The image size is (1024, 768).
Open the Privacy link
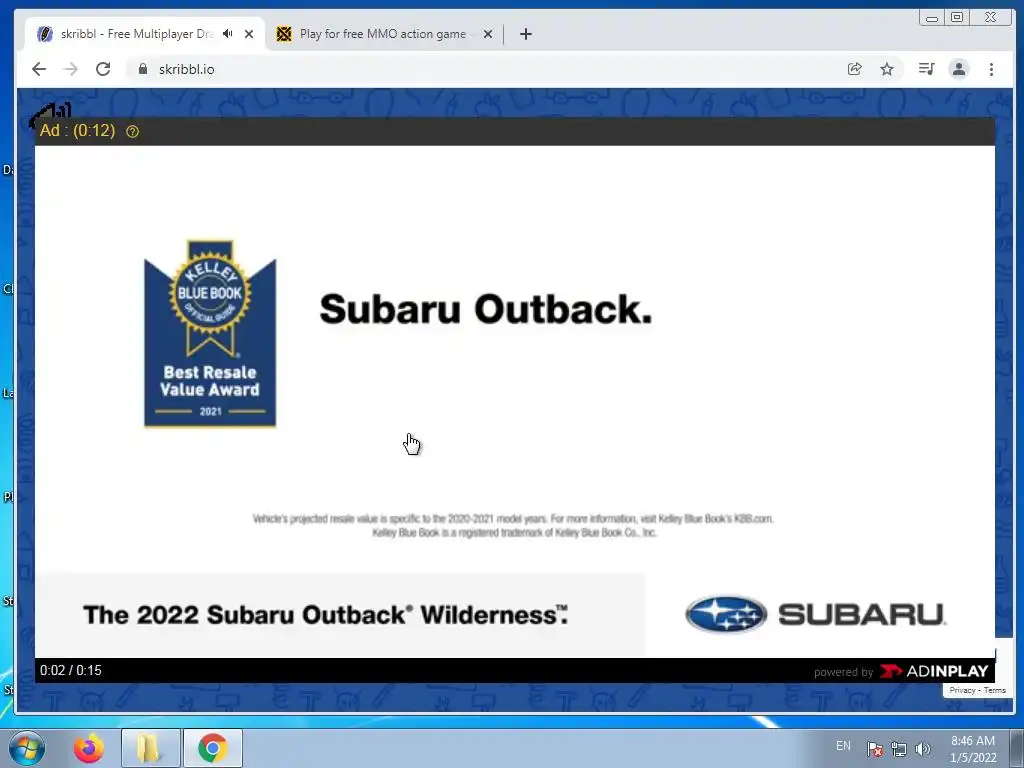click(x=962, y=690)
